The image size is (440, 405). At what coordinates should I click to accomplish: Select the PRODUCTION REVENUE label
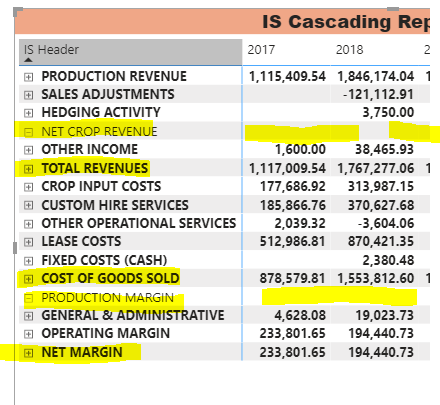(x=114, y=76)
